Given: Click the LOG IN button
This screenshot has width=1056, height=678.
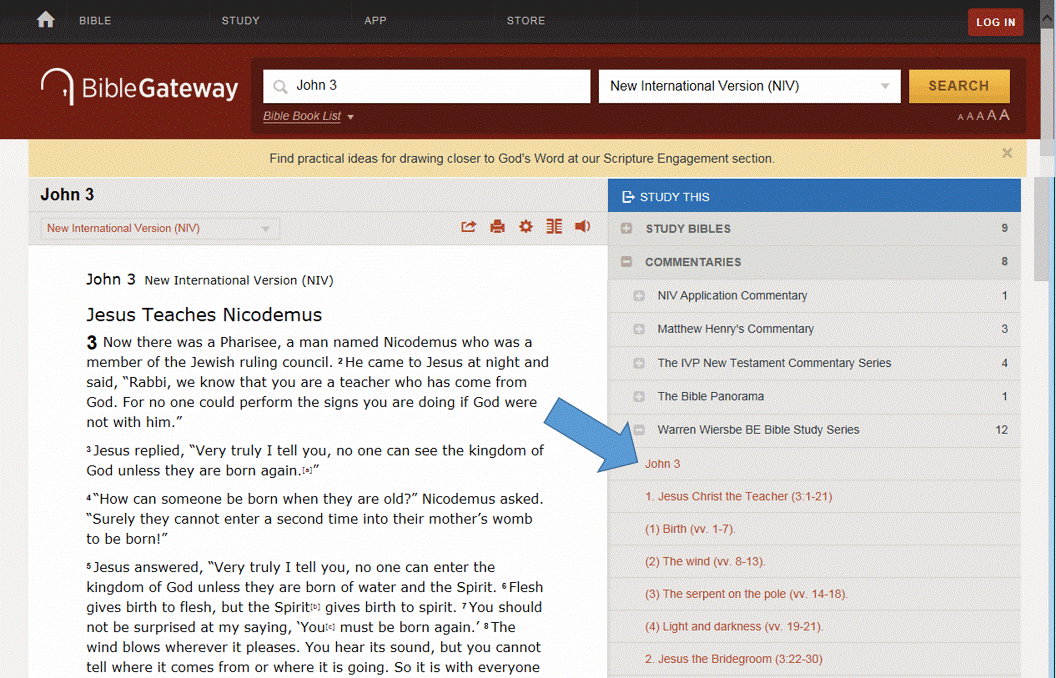Looking at the screenshot, I should [x=995, y=22].
